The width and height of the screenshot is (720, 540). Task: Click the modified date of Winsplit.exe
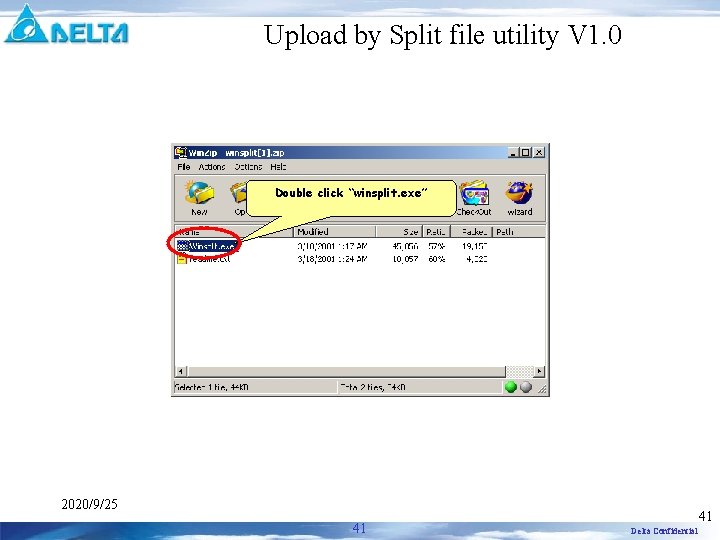click(332, 246)
